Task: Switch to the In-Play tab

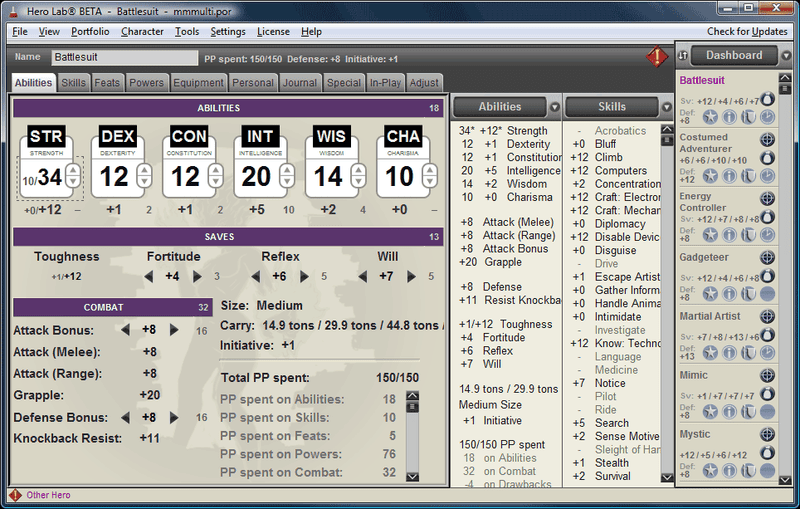Action: pyautogui.click(x=385, y=83)
